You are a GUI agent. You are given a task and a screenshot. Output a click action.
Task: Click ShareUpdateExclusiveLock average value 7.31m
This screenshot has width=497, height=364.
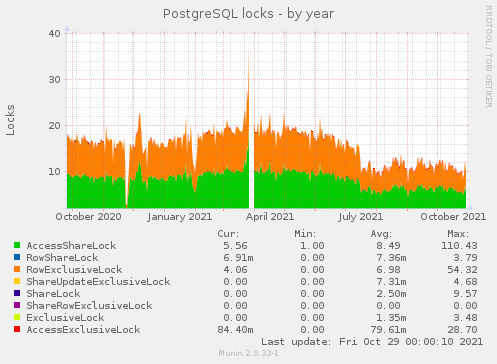[x=391, y=282]
